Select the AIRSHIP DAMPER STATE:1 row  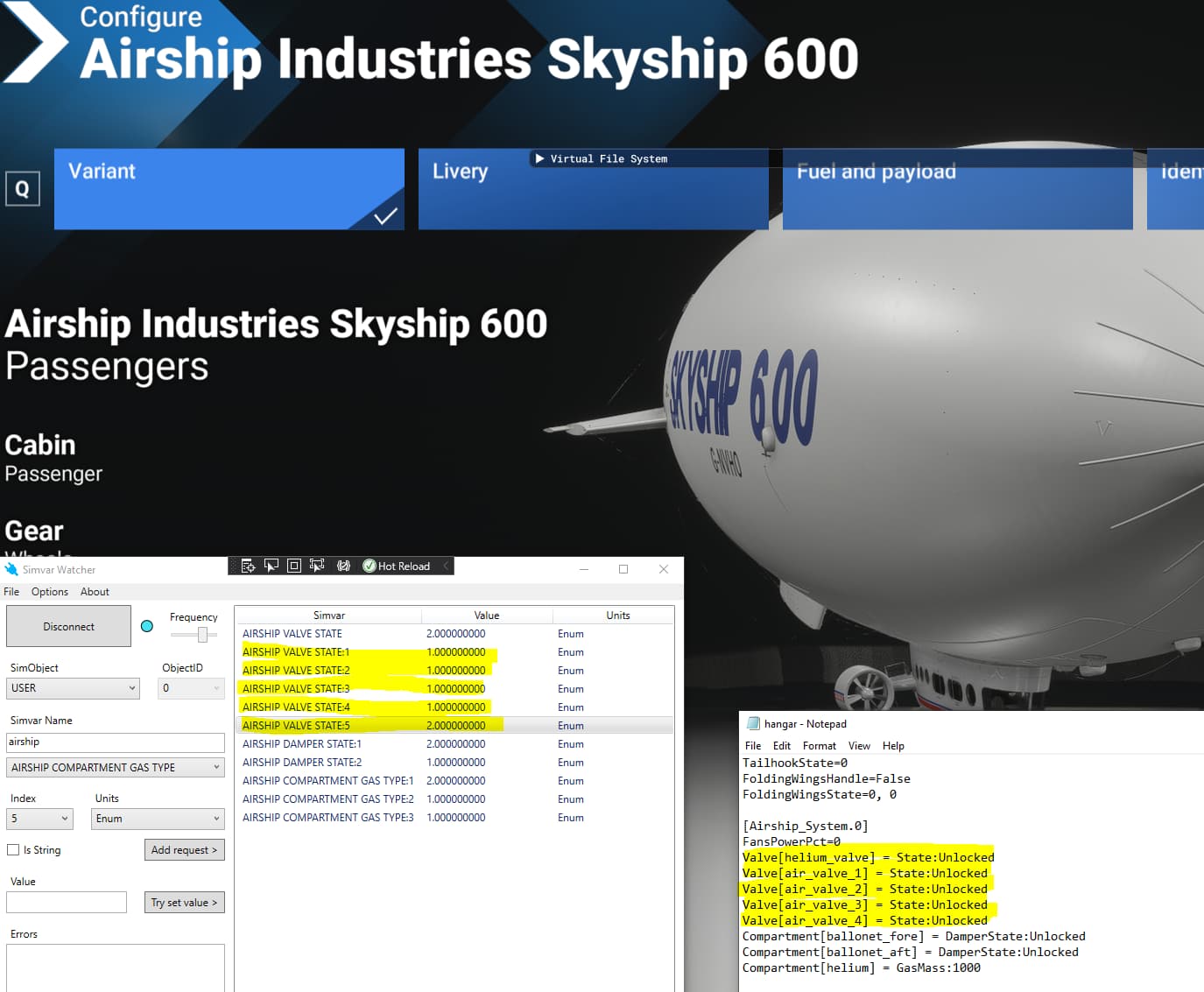coord(454,744)
